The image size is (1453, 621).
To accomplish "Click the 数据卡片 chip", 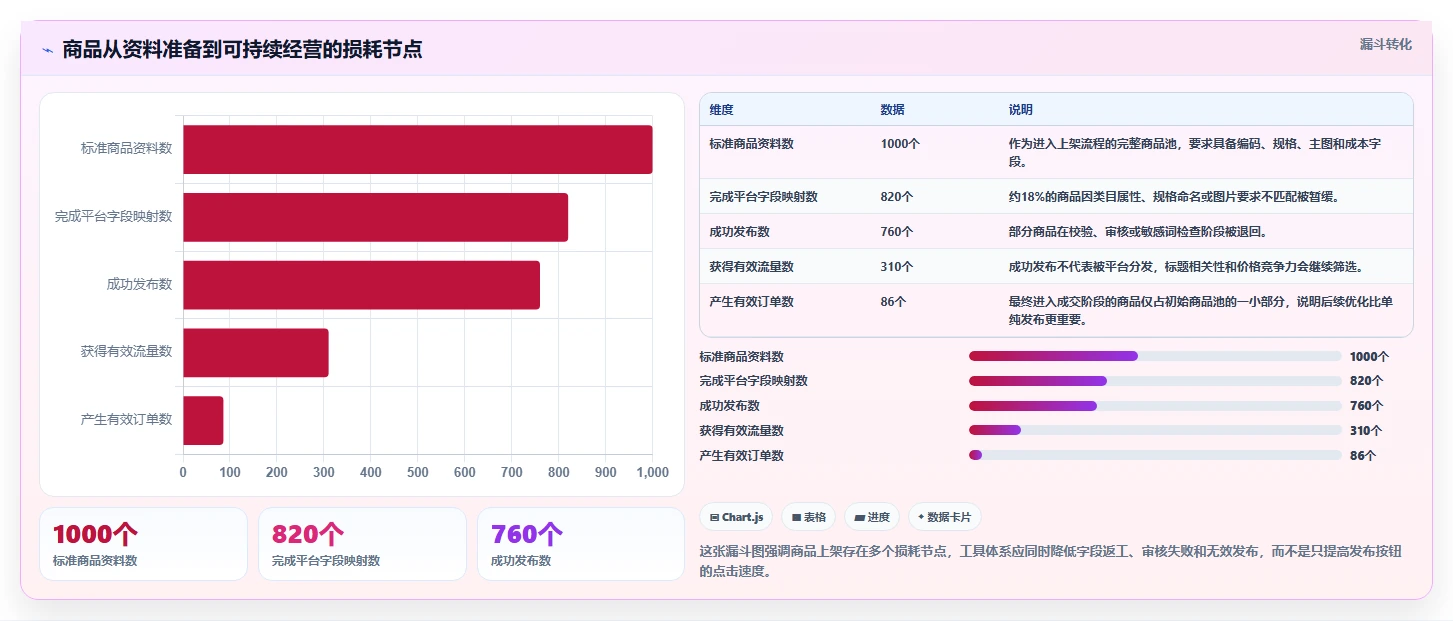I will (945, 517).
